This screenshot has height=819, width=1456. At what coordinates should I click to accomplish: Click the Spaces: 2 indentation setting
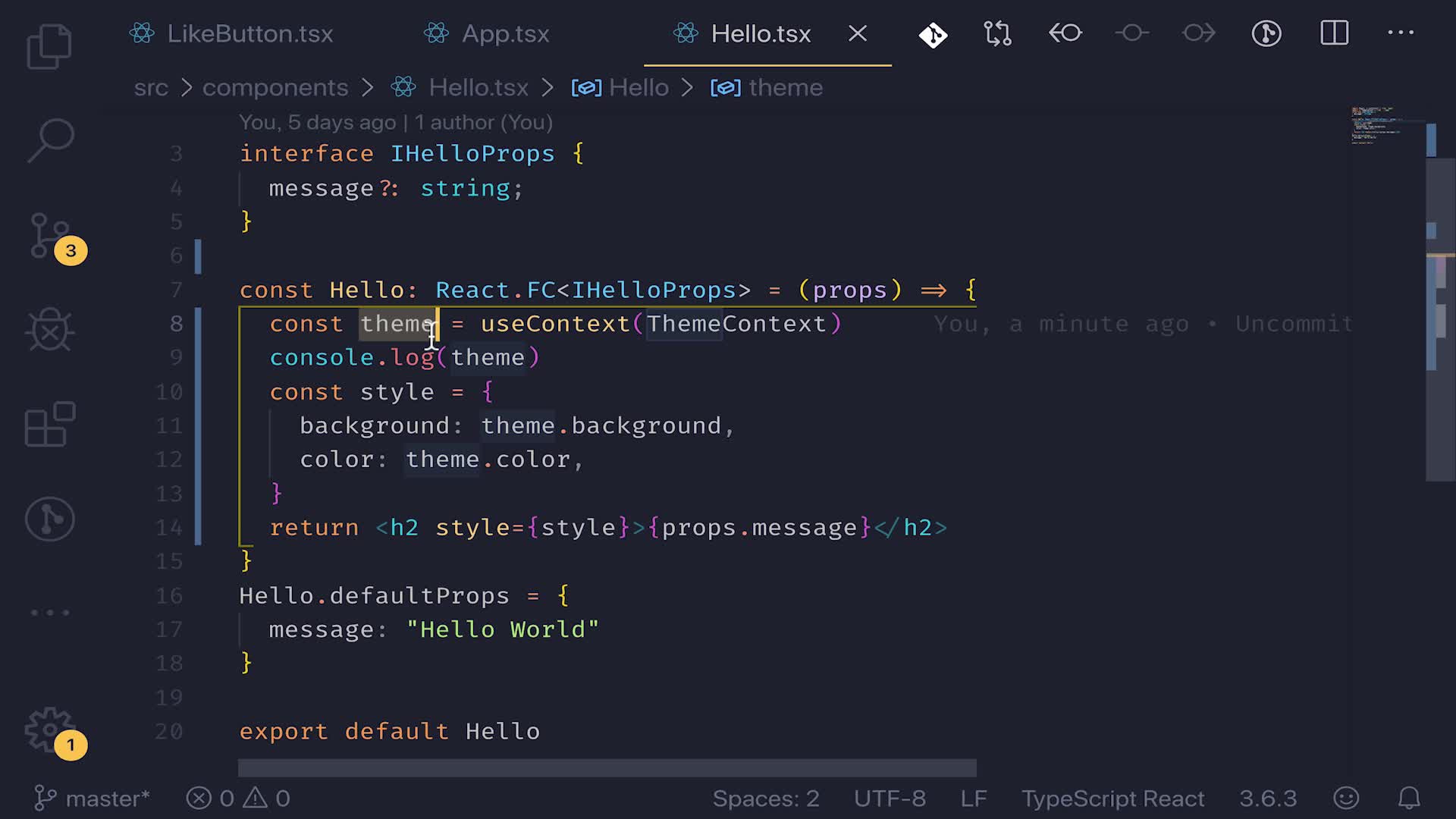(x=766, y=799)
